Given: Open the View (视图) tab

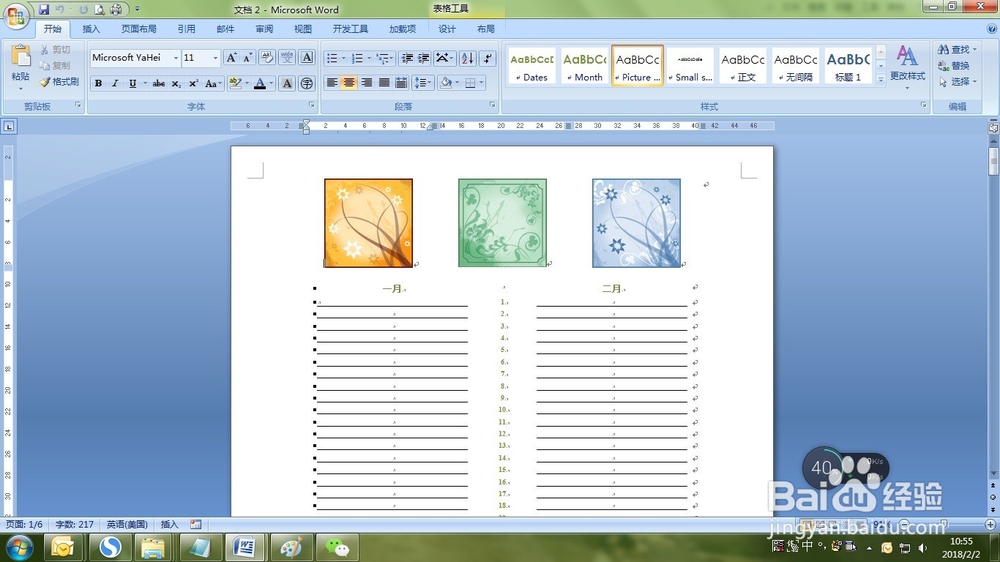Looking at the screenshot, I should click(x=302, y=29).
